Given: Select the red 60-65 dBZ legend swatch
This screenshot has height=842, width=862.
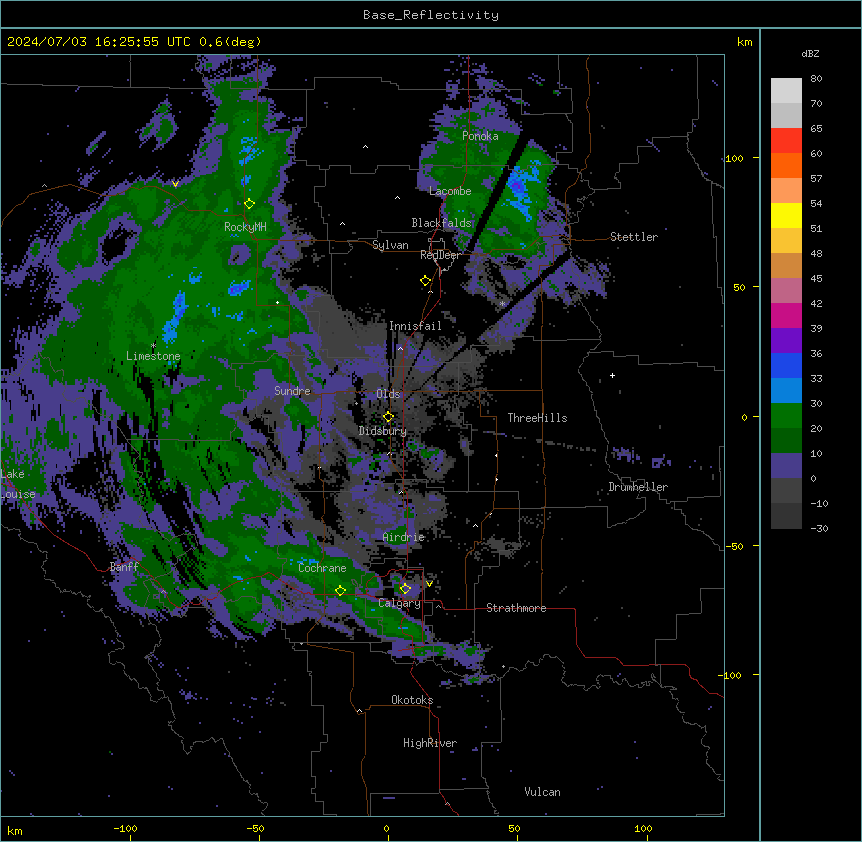Looking at the screenshot, I should tap(786, 141).
